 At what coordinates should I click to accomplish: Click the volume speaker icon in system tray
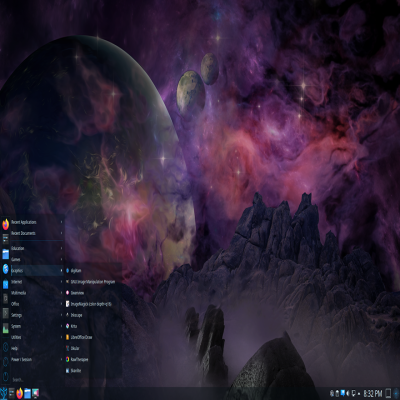coord(348,393)
